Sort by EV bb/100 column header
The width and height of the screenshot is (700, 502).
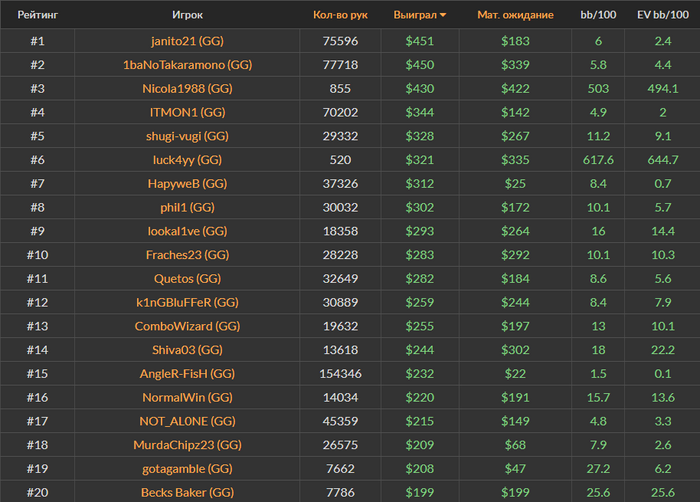pyautogui.click(x=662, y=16)
